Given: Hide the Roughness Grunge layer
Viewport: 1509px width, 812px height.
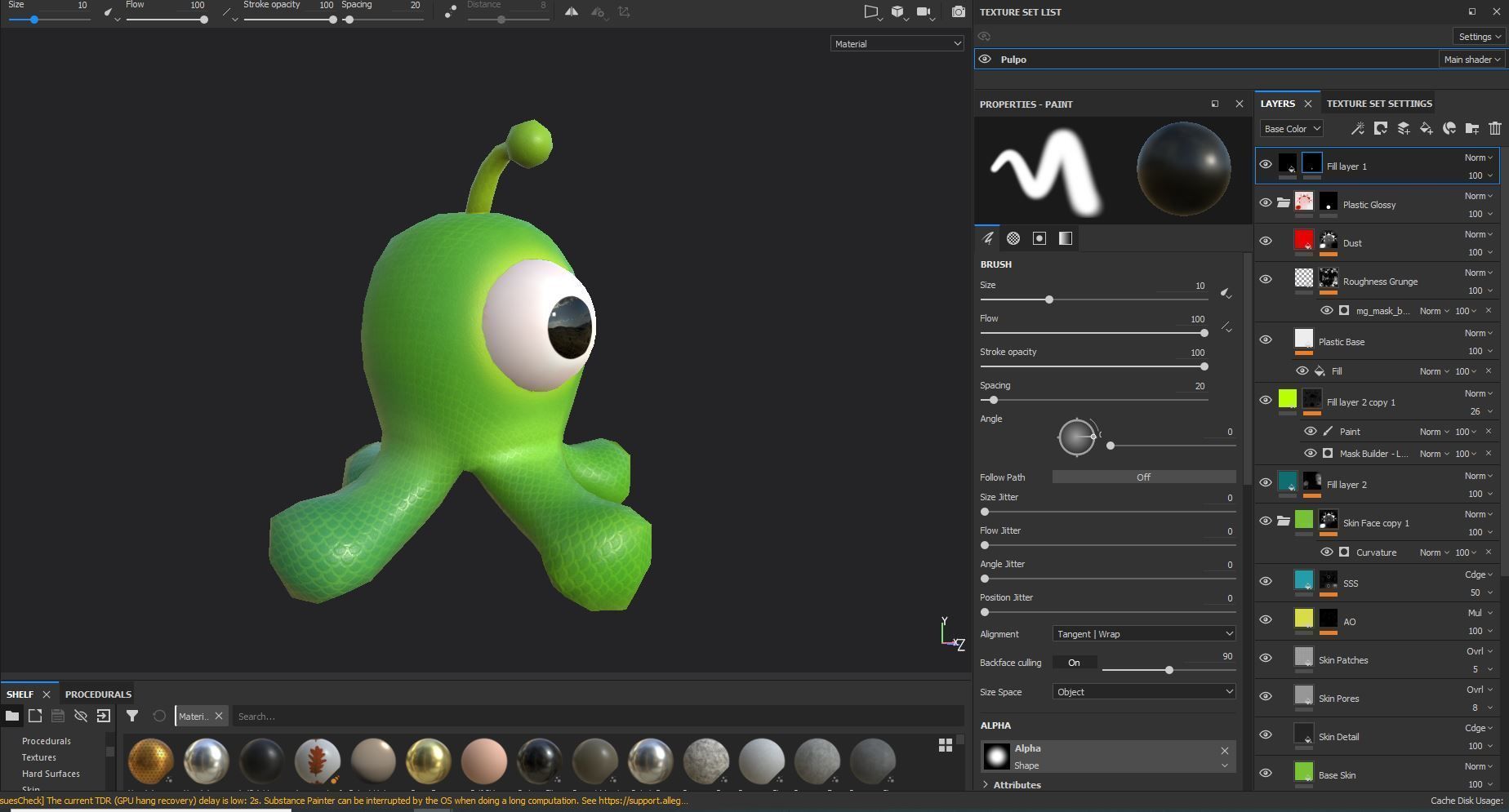Looking at the screenshot, I should click(1266, 280).
